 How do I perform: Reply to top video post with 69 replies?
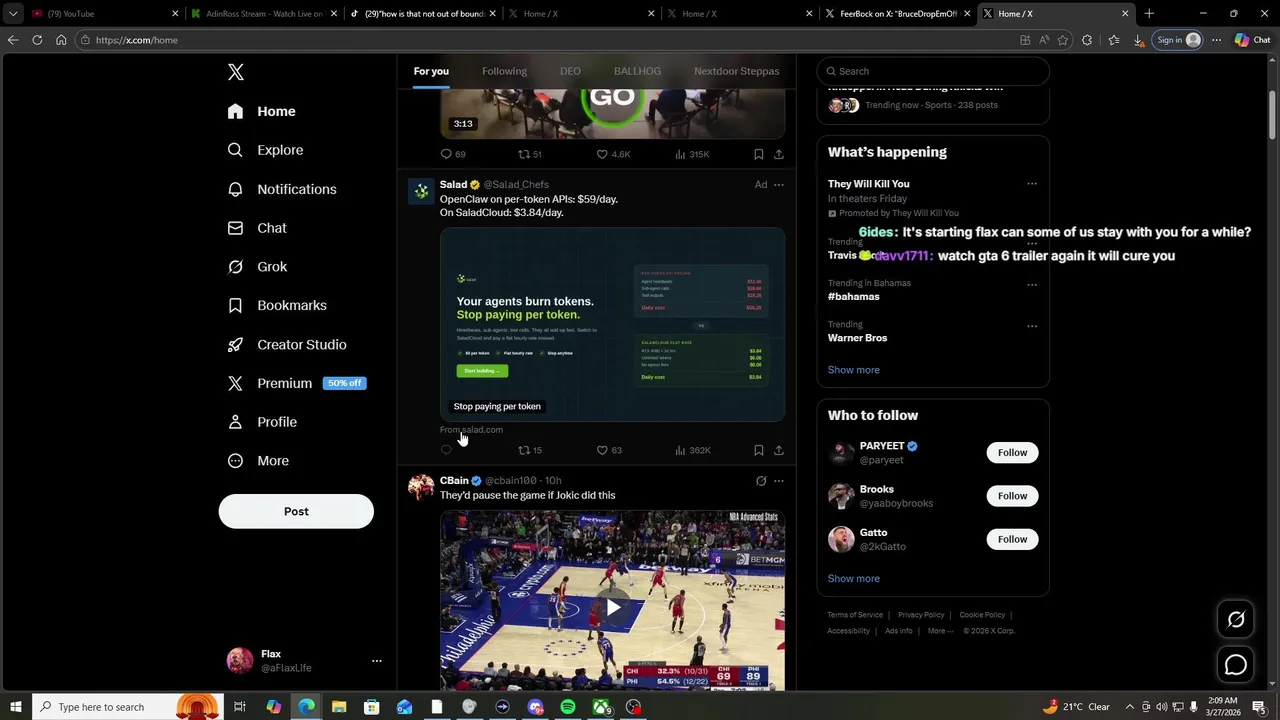pyautogui.click(x=453, y=154)
